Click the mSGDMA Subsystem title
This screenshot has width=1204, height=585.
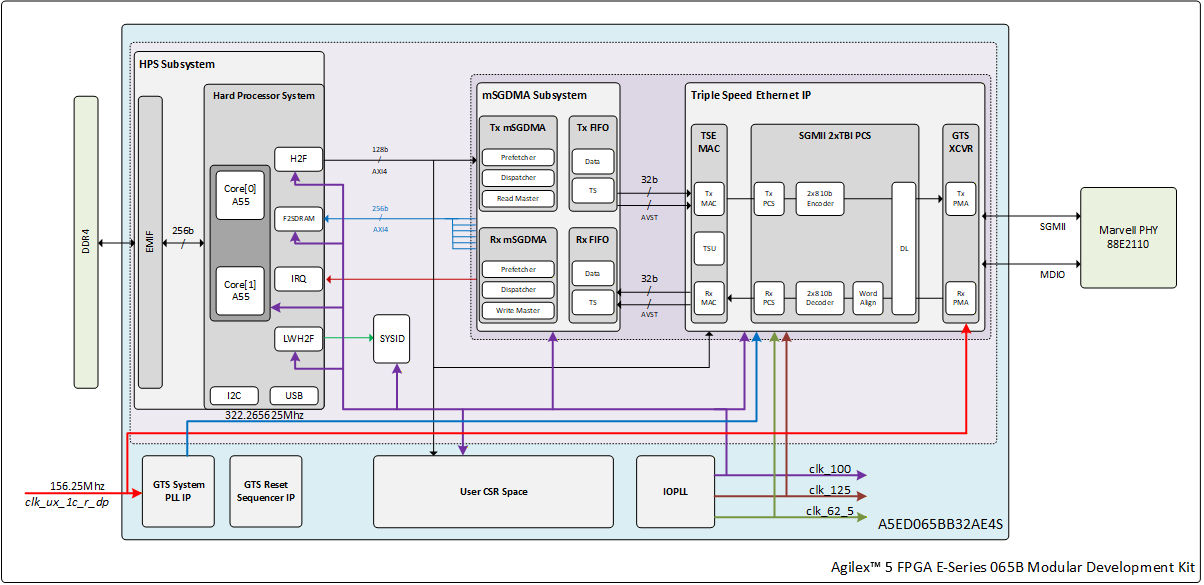pyautogui.click(x=533, y=96)
